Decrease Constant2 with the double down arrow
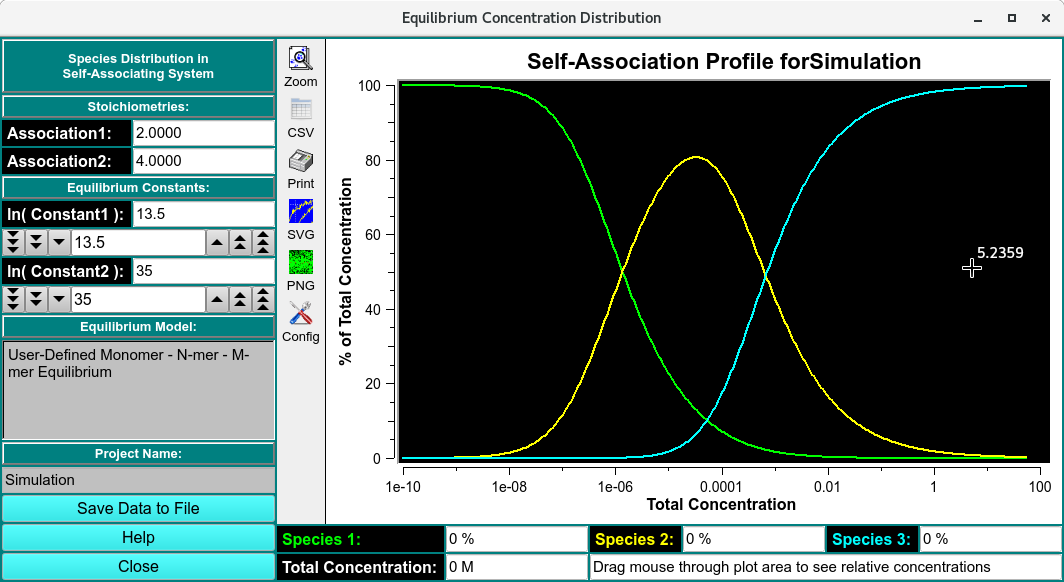The image size is (1064, 582). (x=36, y=300)
